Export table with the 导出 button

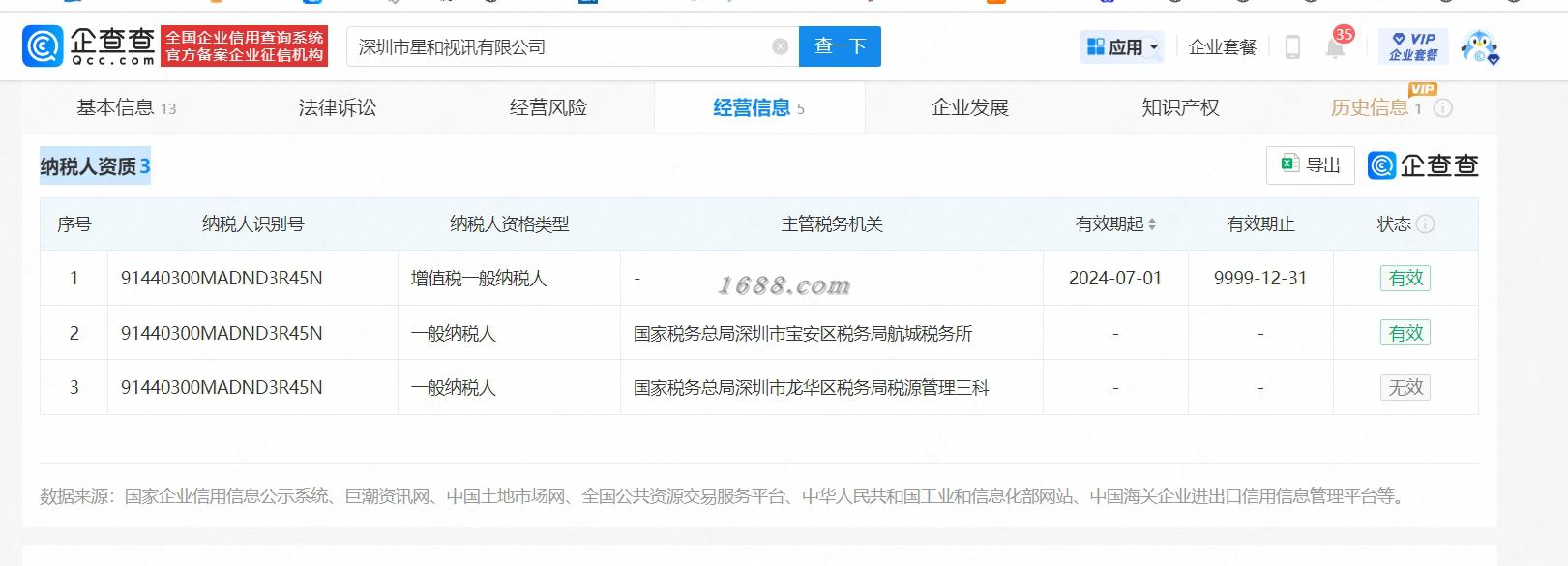tap(1310, 165)
